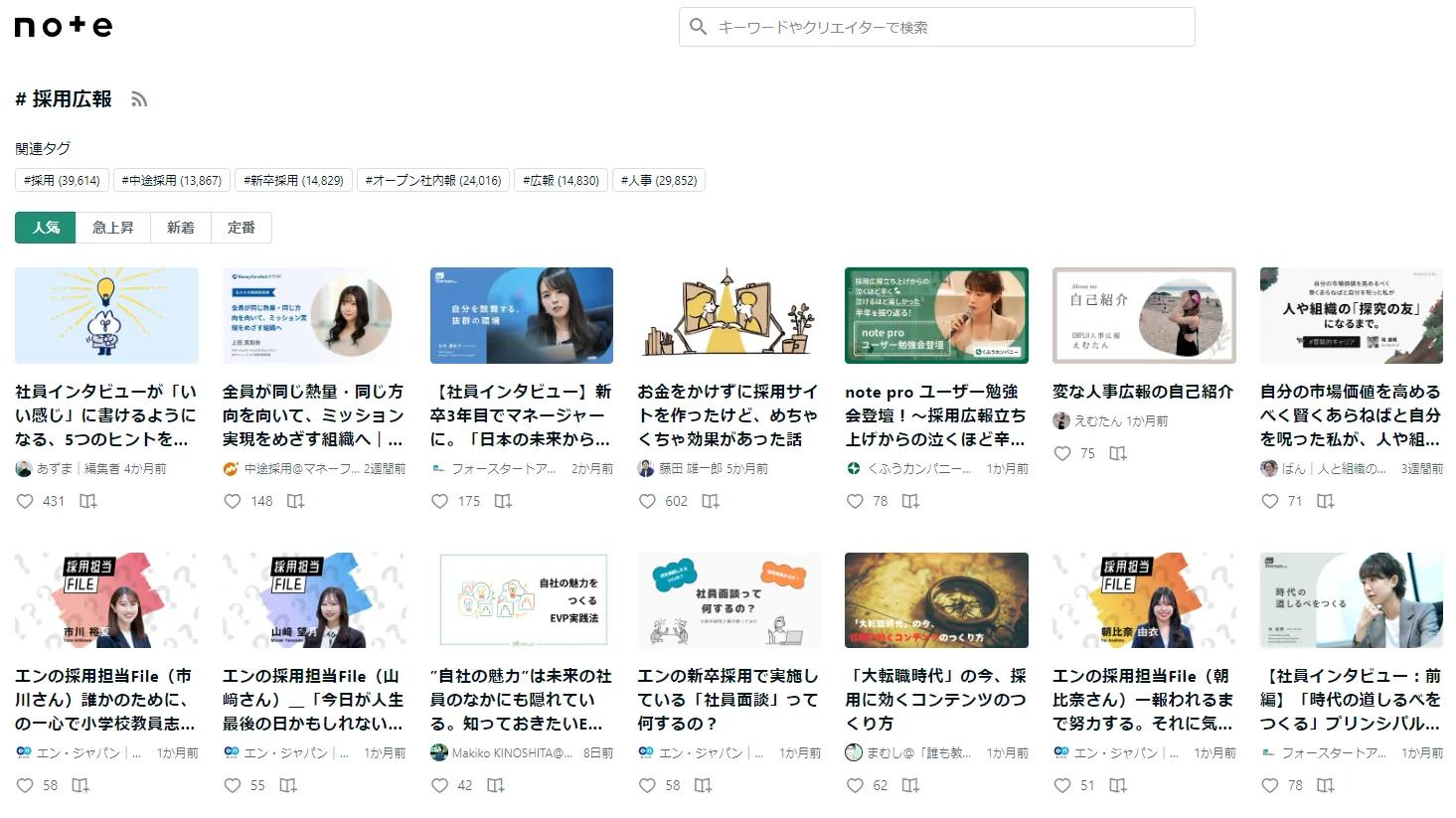Click the # 採用広報 page heading

pos(64,99)
